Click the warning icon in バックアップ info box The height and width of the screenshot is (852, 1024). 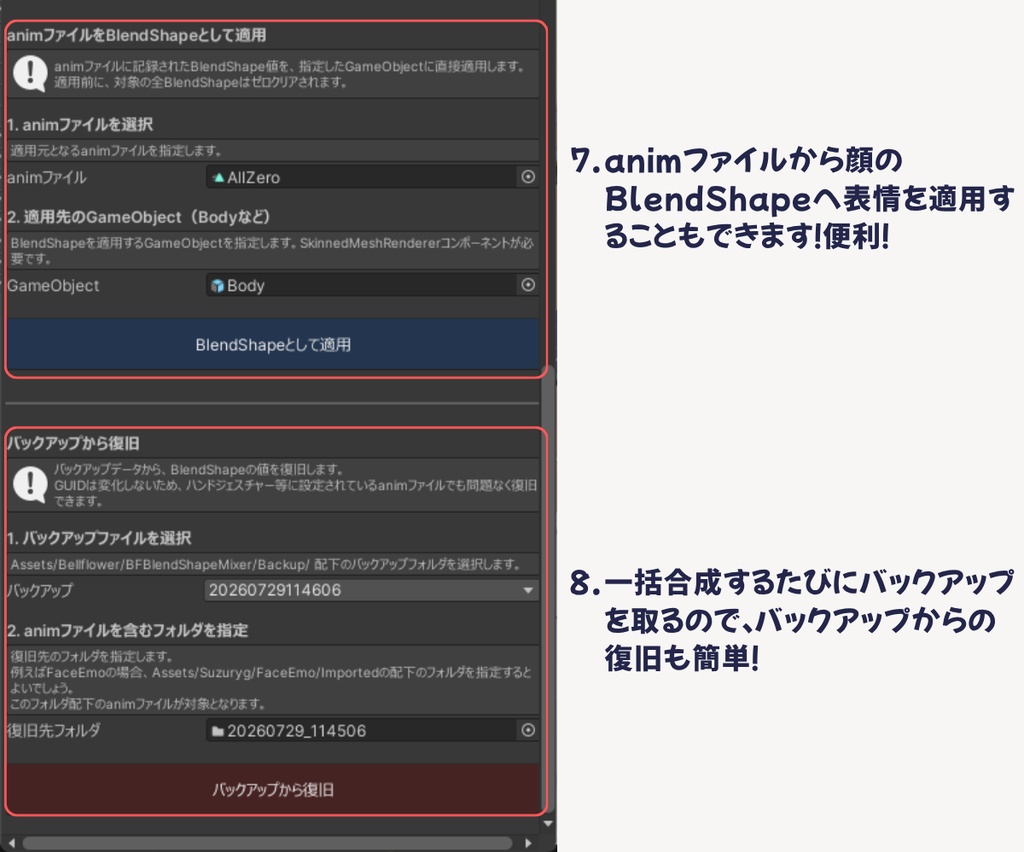point(30,484)
